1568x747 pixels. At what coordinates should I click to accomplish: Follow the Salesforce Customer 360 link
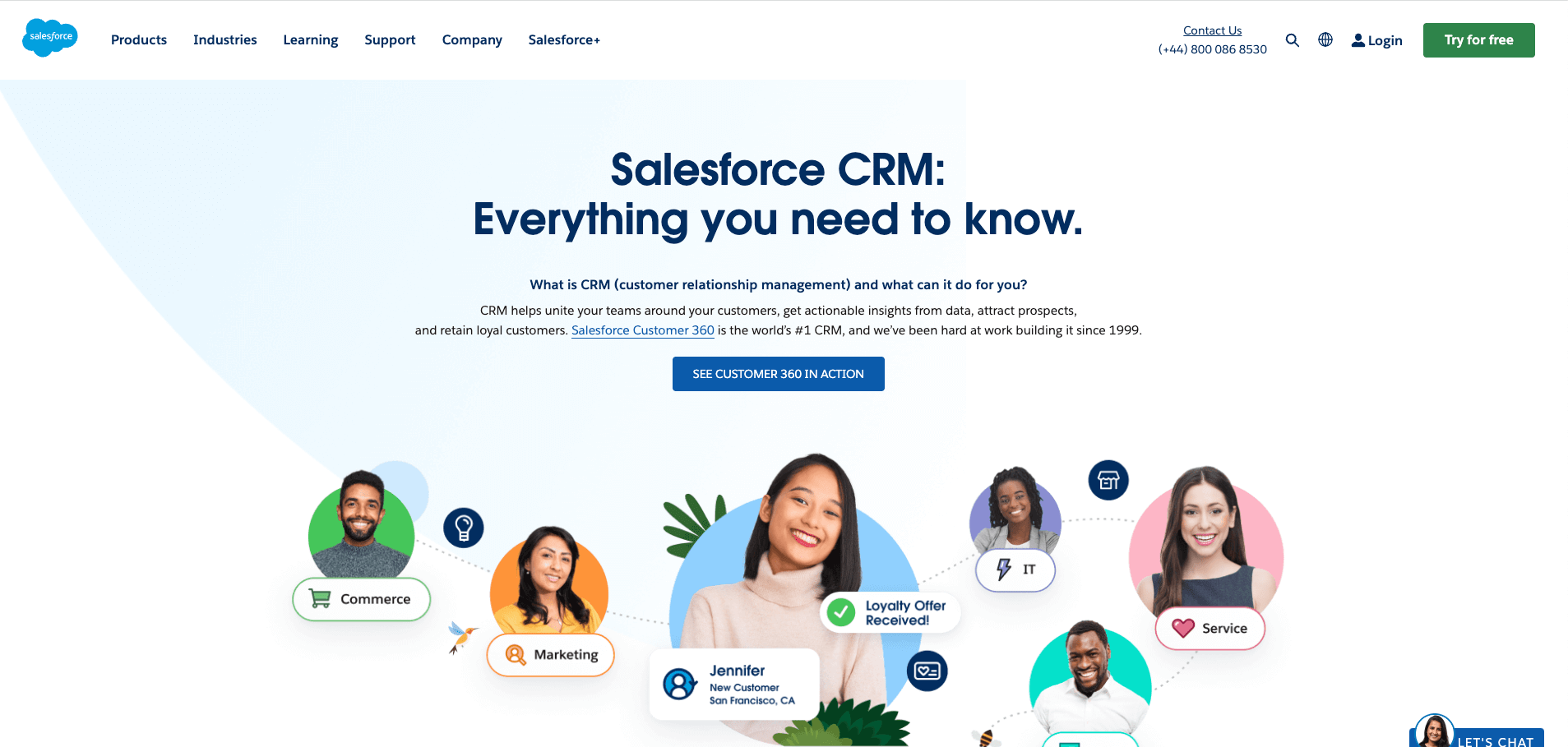[x=643, y=330]
